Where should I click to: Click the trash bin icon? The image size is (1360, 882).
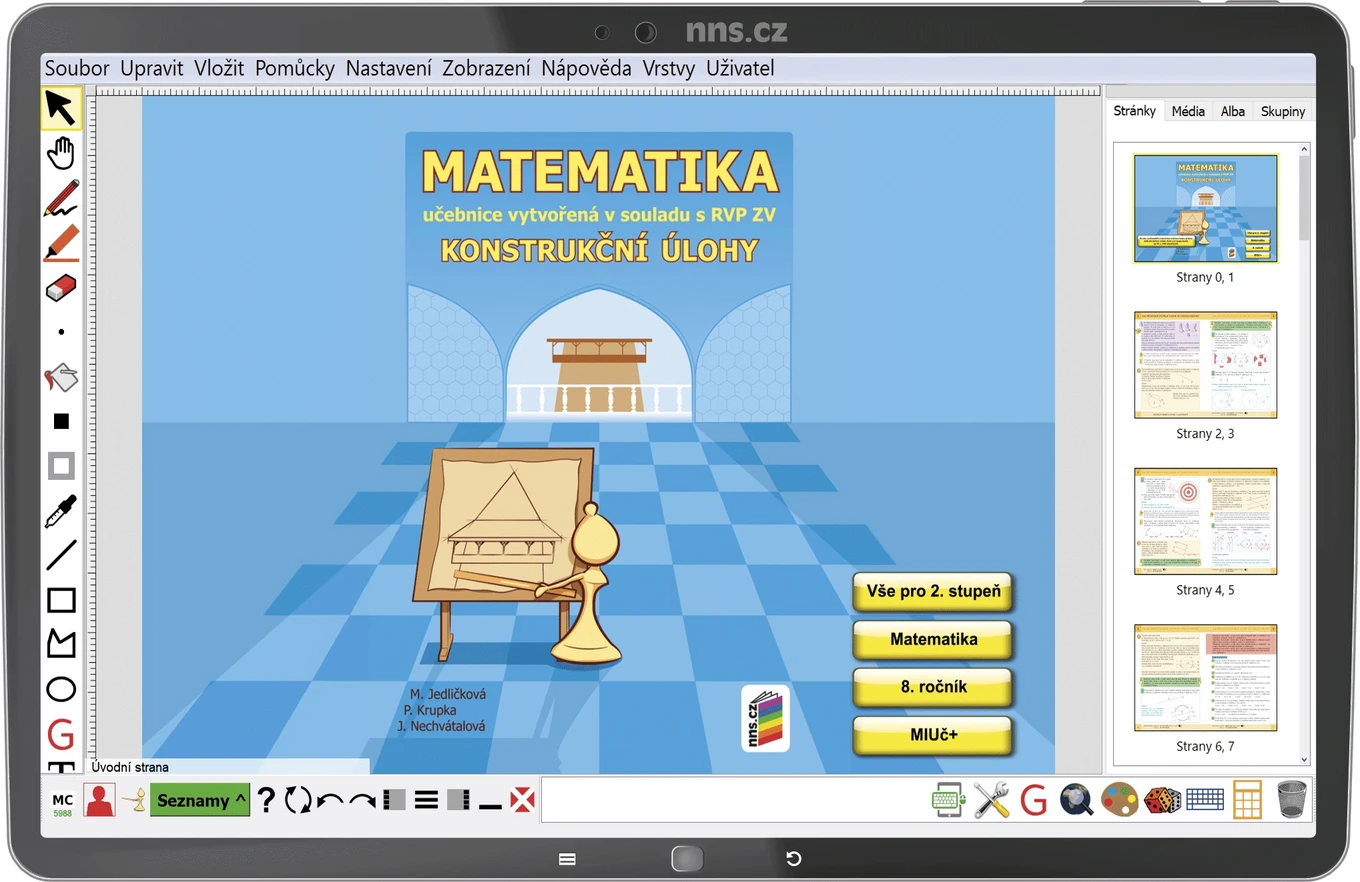tap(1291, 800)
